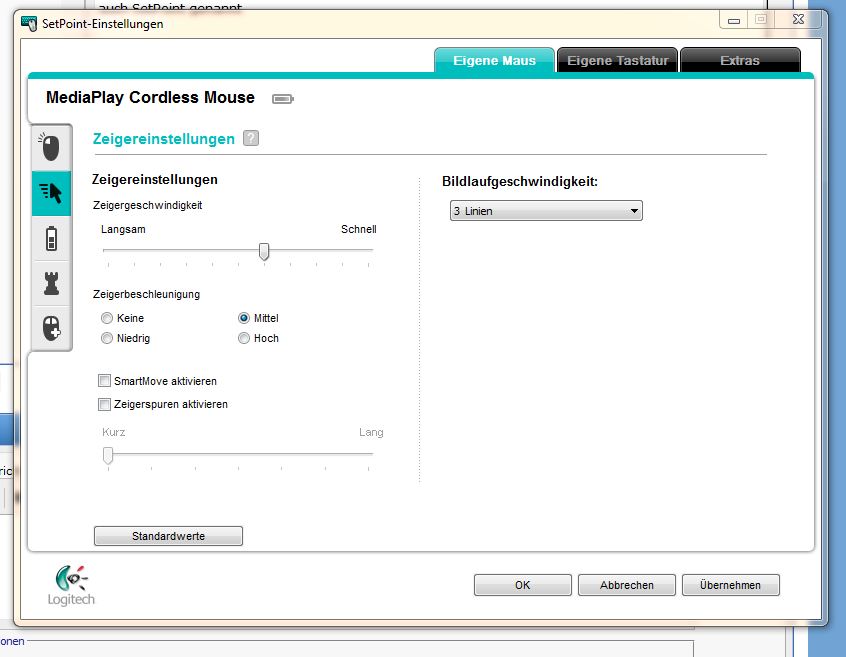Click the MediaPlay Cordless Mouse heading
Image resolution: width=846 pixels, height=657 pixels.
point(150,98)
